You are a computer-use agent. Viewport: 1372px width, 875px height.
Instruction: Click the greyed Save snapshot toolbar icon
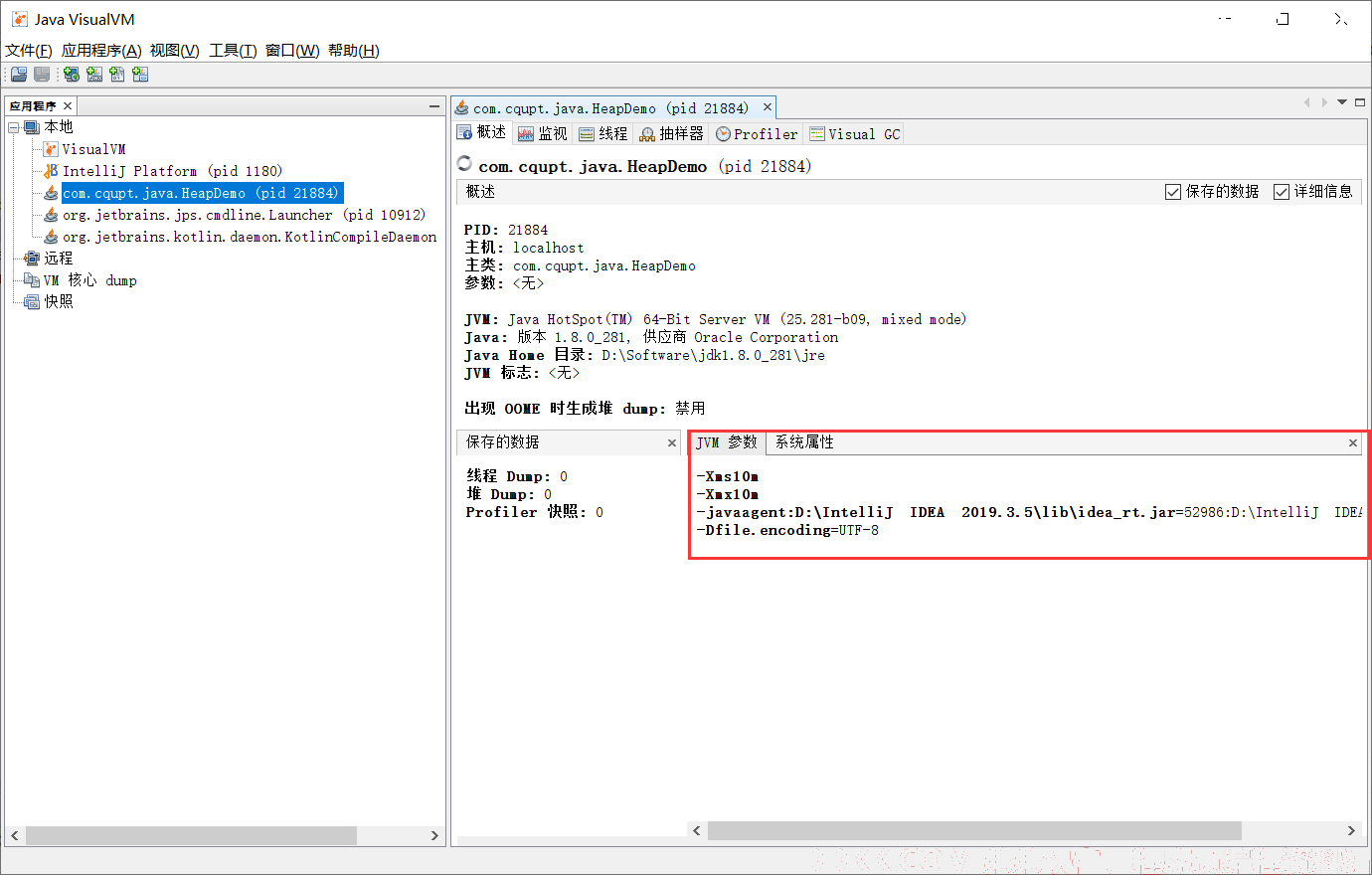[42, 75]
